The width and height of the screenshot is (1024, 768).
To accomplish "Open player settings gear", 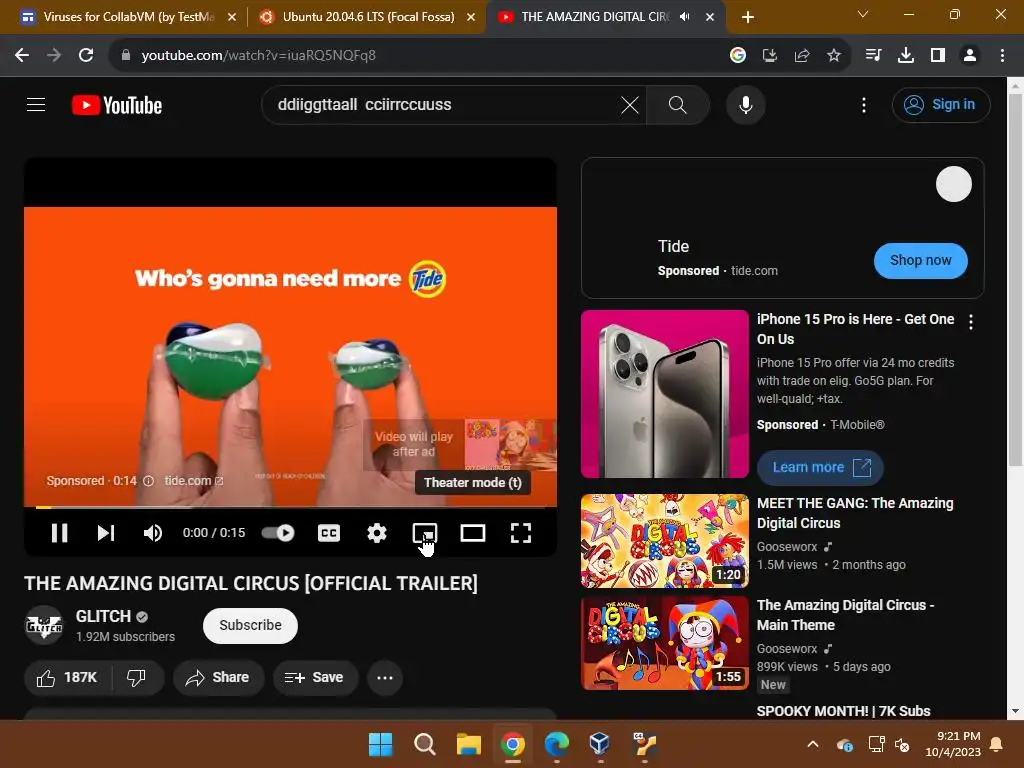I will point(376,533).
